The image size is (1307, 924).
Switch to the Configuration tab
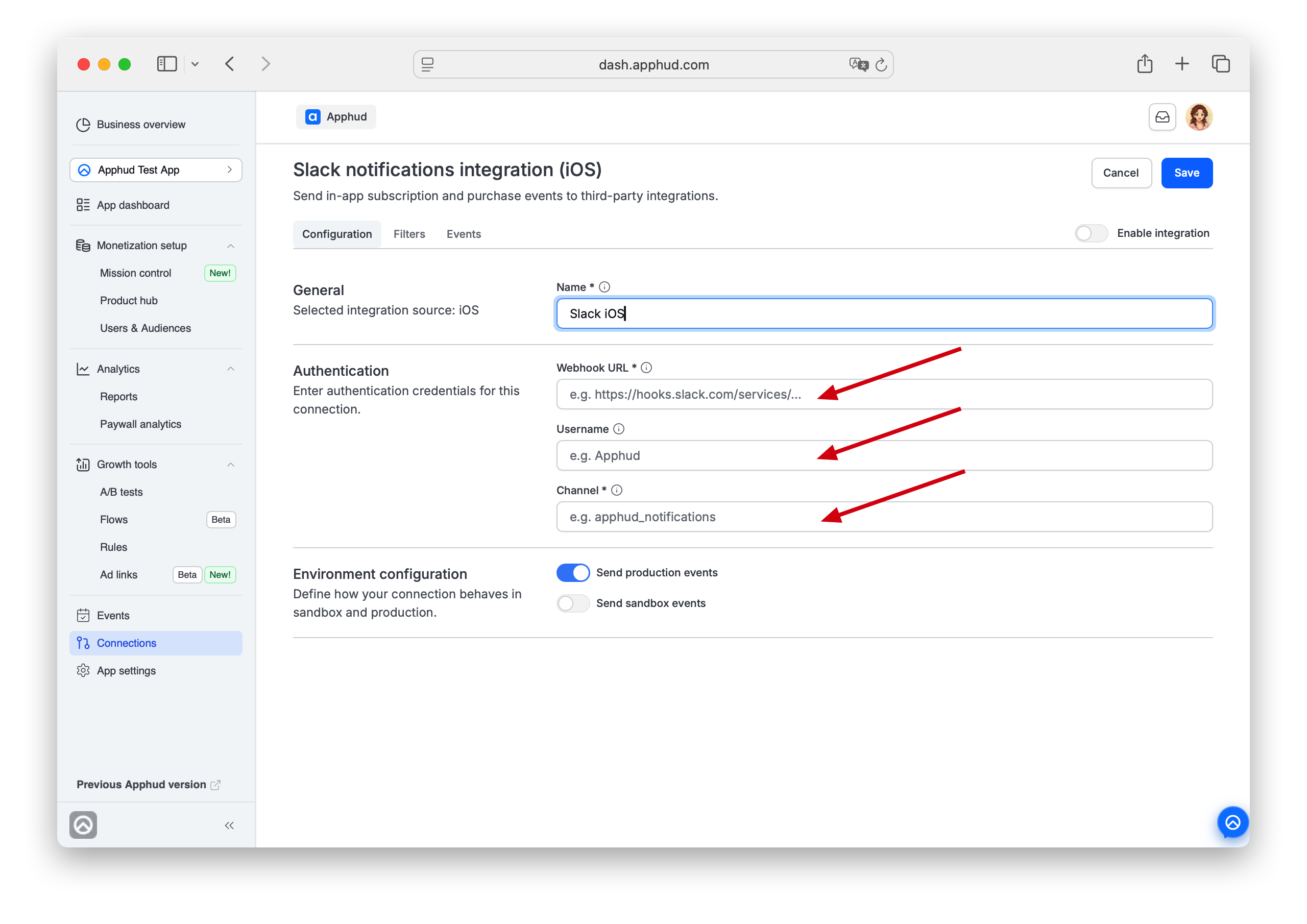(337, 234)
